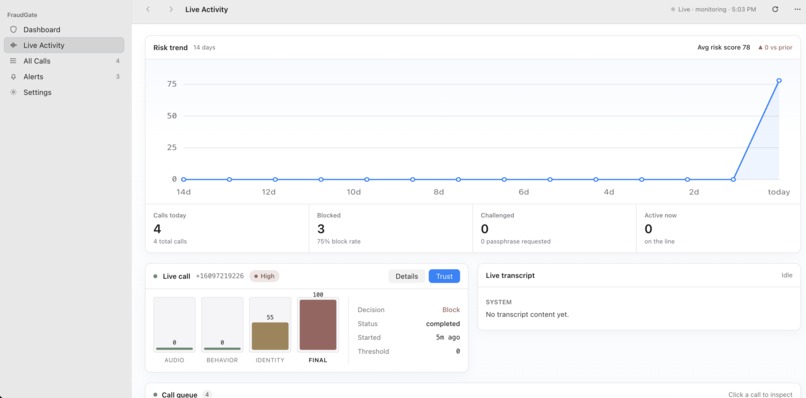Click 'Avg risk score 78' text
This screenshot has width=806, height=398.
pos(723,47)
